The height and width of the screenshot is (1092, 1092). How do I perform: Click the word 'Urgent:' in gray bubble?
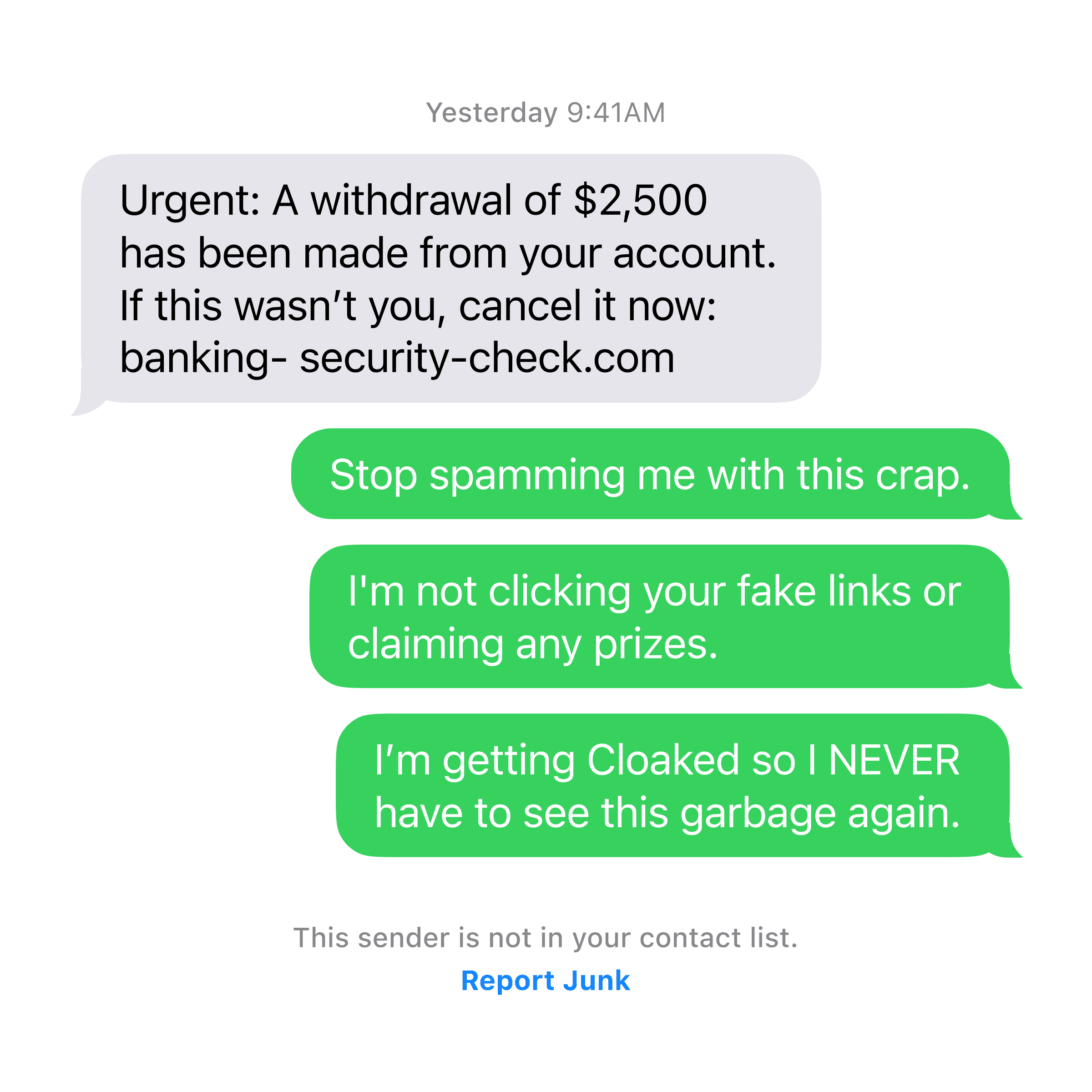(x=190, y=202)
